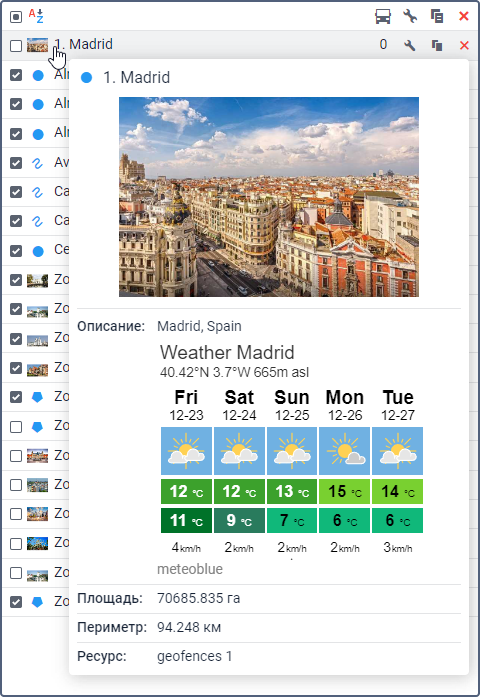Uncheck the first blue circle geofence checkbox
This screenshot has width=480, height=697.
(x=16, y=75)
